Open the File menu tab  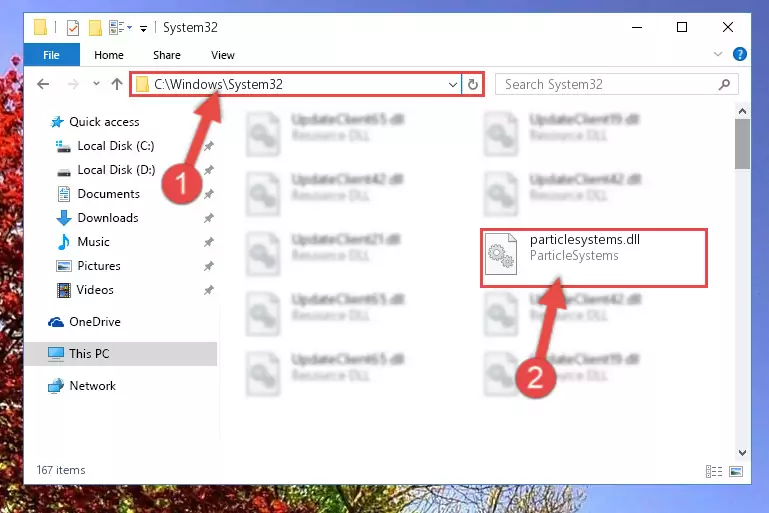51,55
